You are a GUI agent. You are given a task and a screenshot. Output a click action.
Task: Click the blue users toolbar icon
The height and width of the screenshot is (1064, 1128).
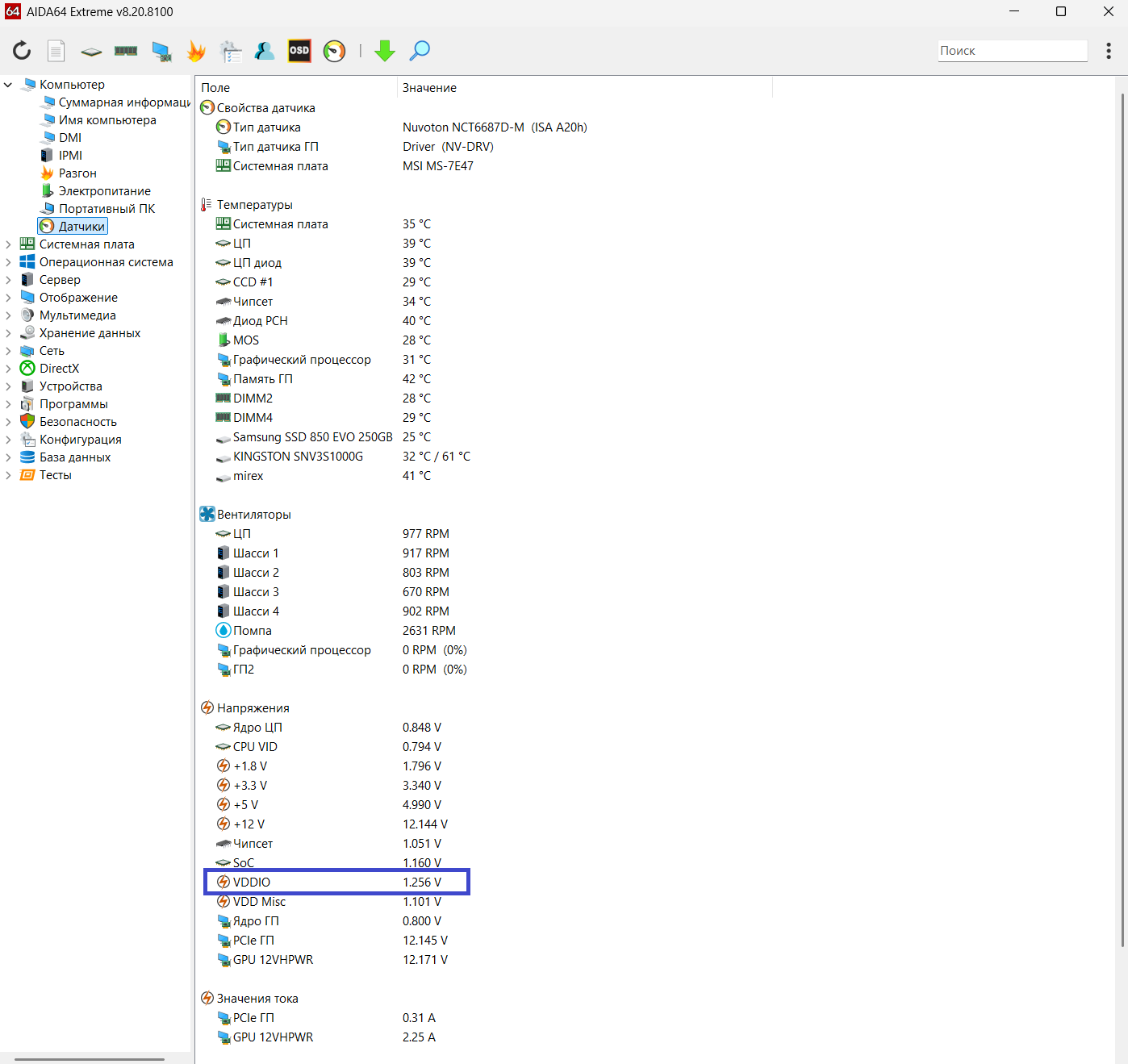click(265, 51)
